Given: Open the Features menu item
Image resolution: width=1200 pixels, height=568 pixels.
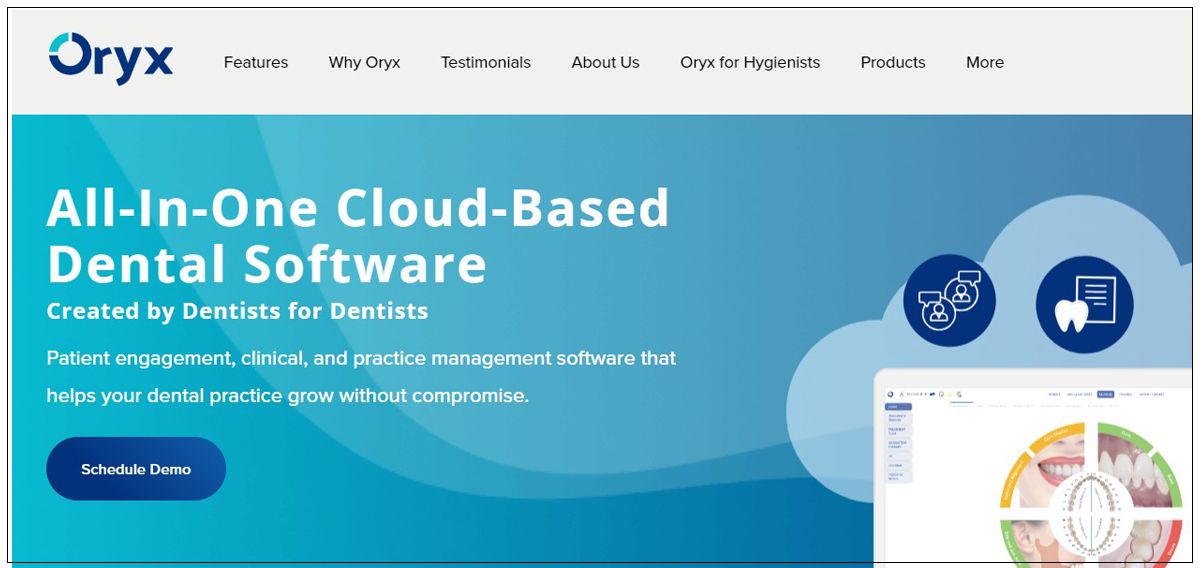Looking at the screenshot, I should point(256,62).
